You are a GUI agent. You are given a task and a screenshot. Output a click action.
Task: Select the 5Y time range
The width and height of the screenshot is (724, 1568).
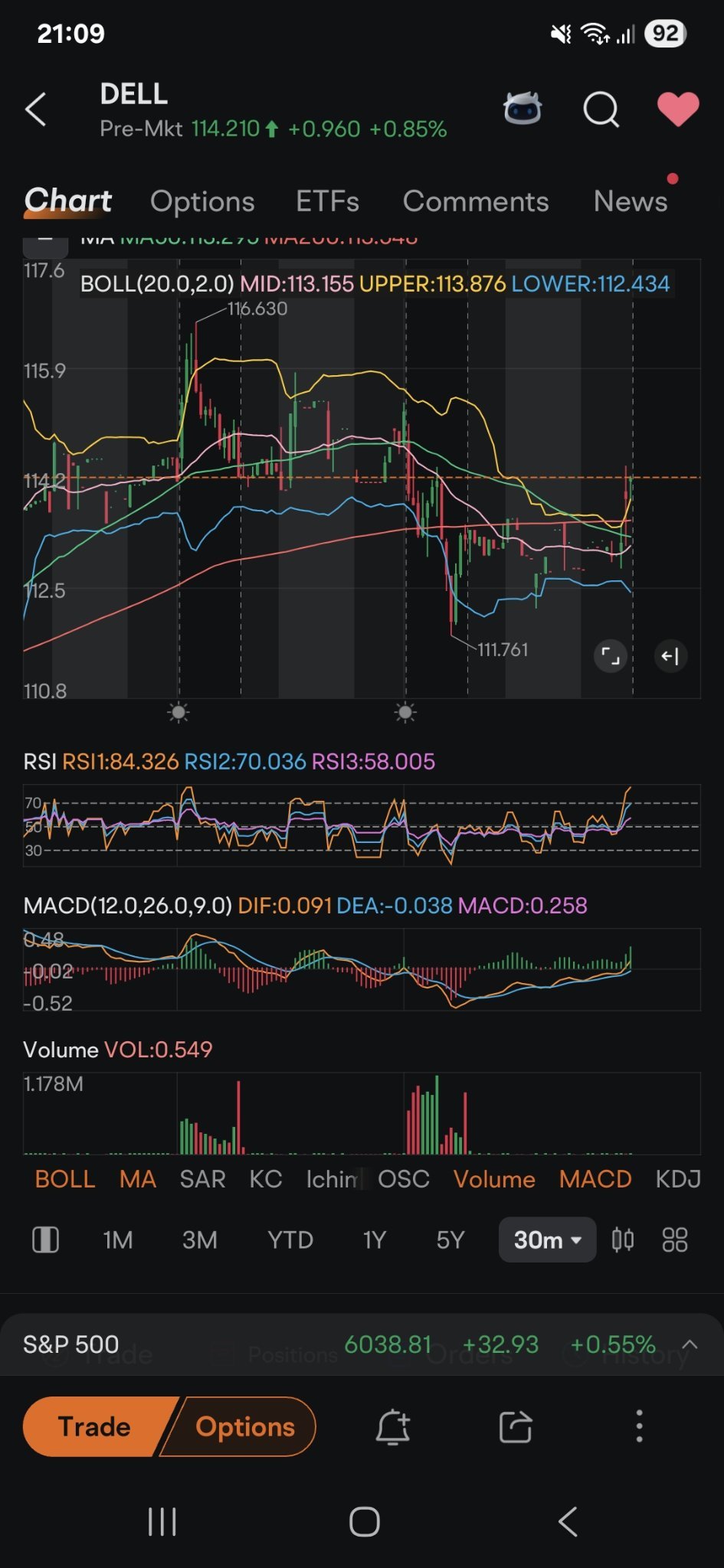point(450,1240)
